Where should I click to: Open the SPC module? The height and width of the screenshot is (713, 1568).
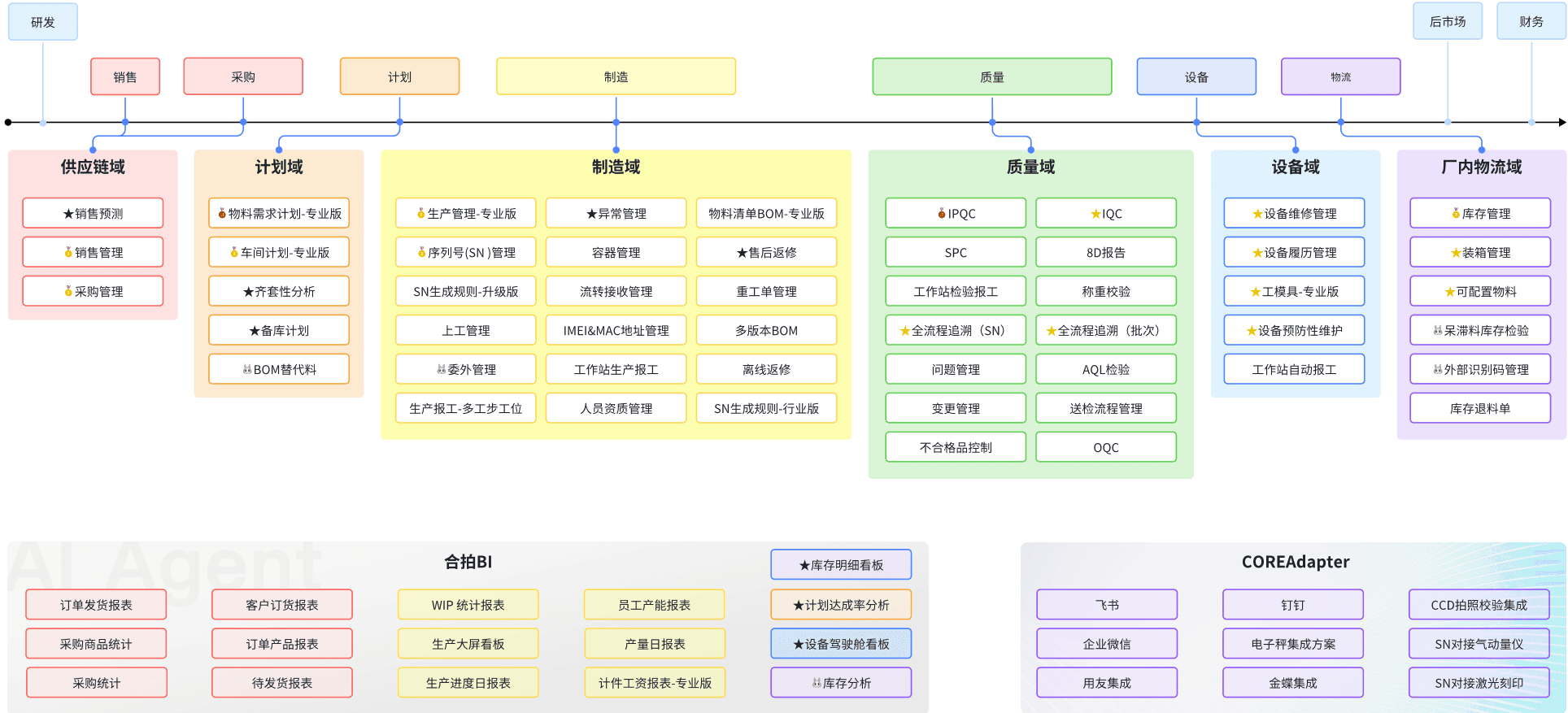(956, 252)
